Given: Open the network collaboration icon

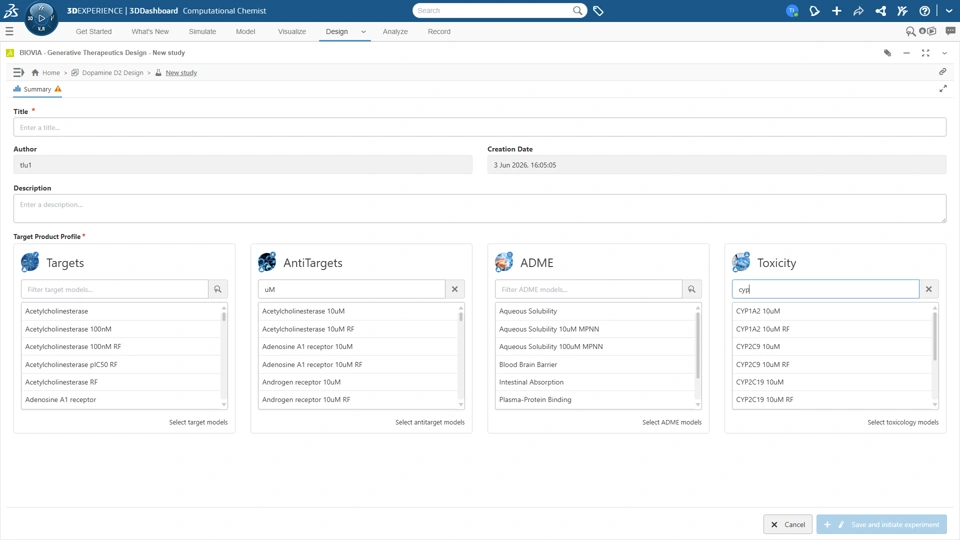Looking at the screenshot, I should click(x=880, y=10).
